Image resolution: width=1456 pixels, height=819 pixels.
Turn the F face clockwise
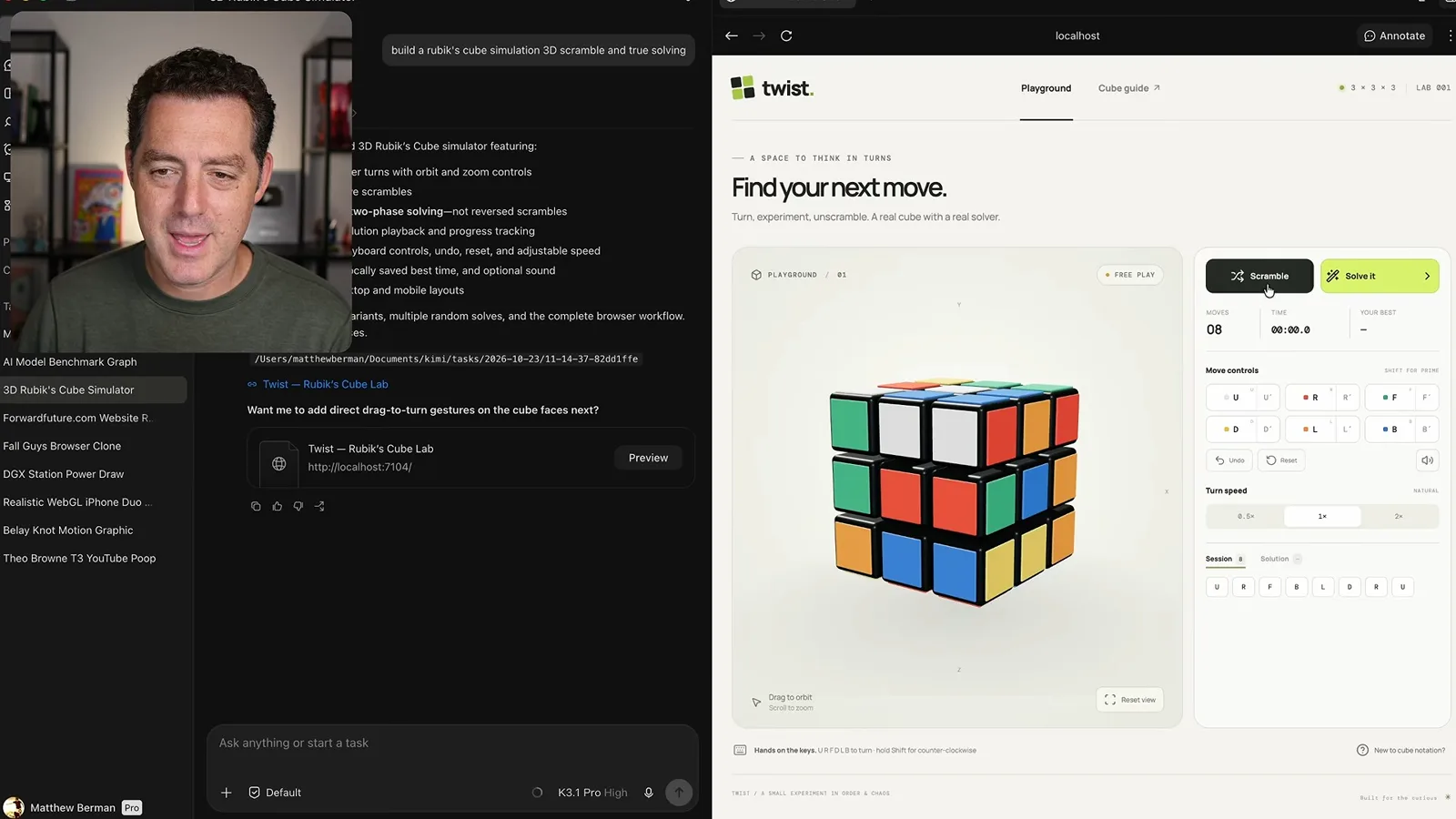point(1390,398)
